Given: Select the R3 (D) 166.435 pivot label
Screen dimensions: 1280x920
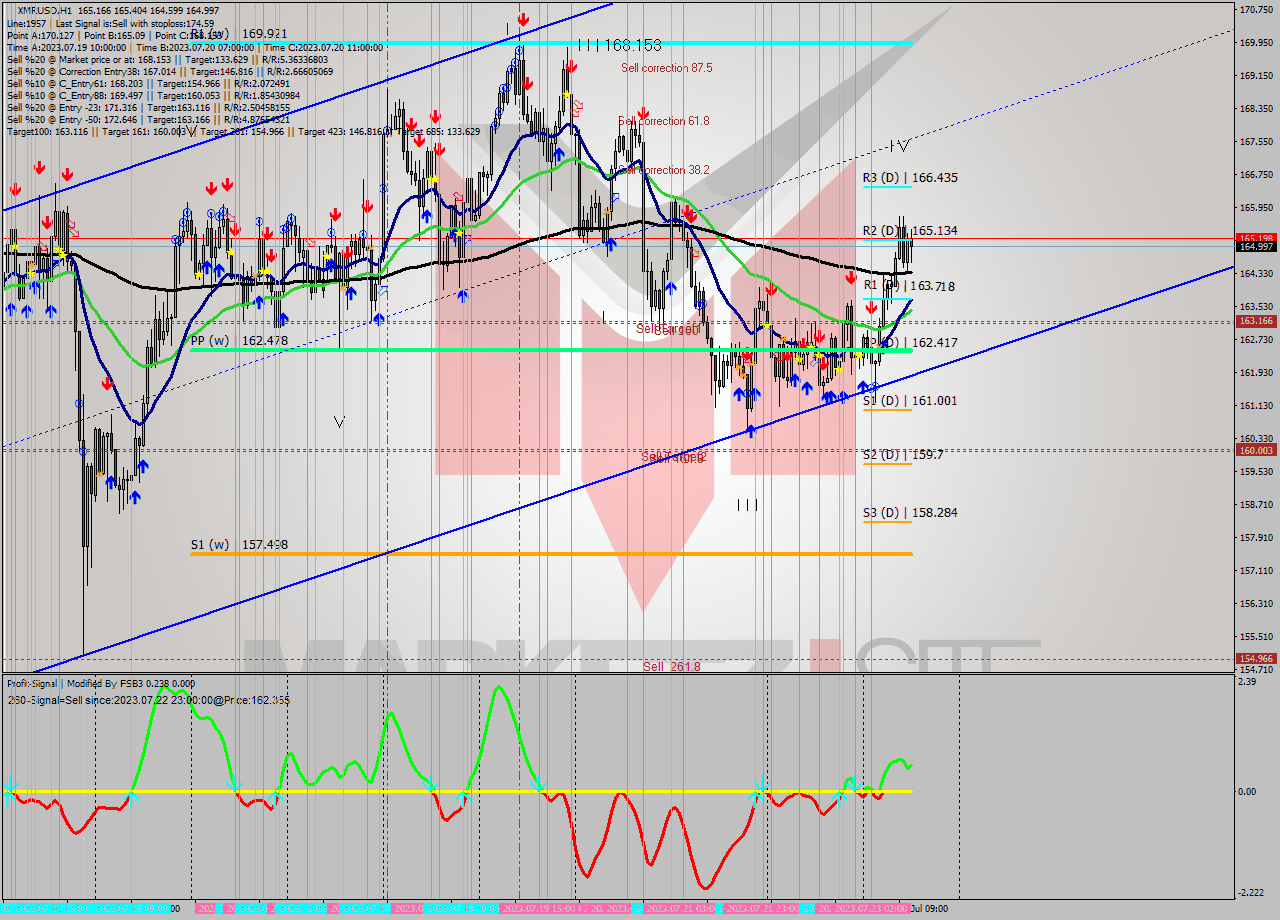Looking at the screenshot, I should [x=910, y=177].
